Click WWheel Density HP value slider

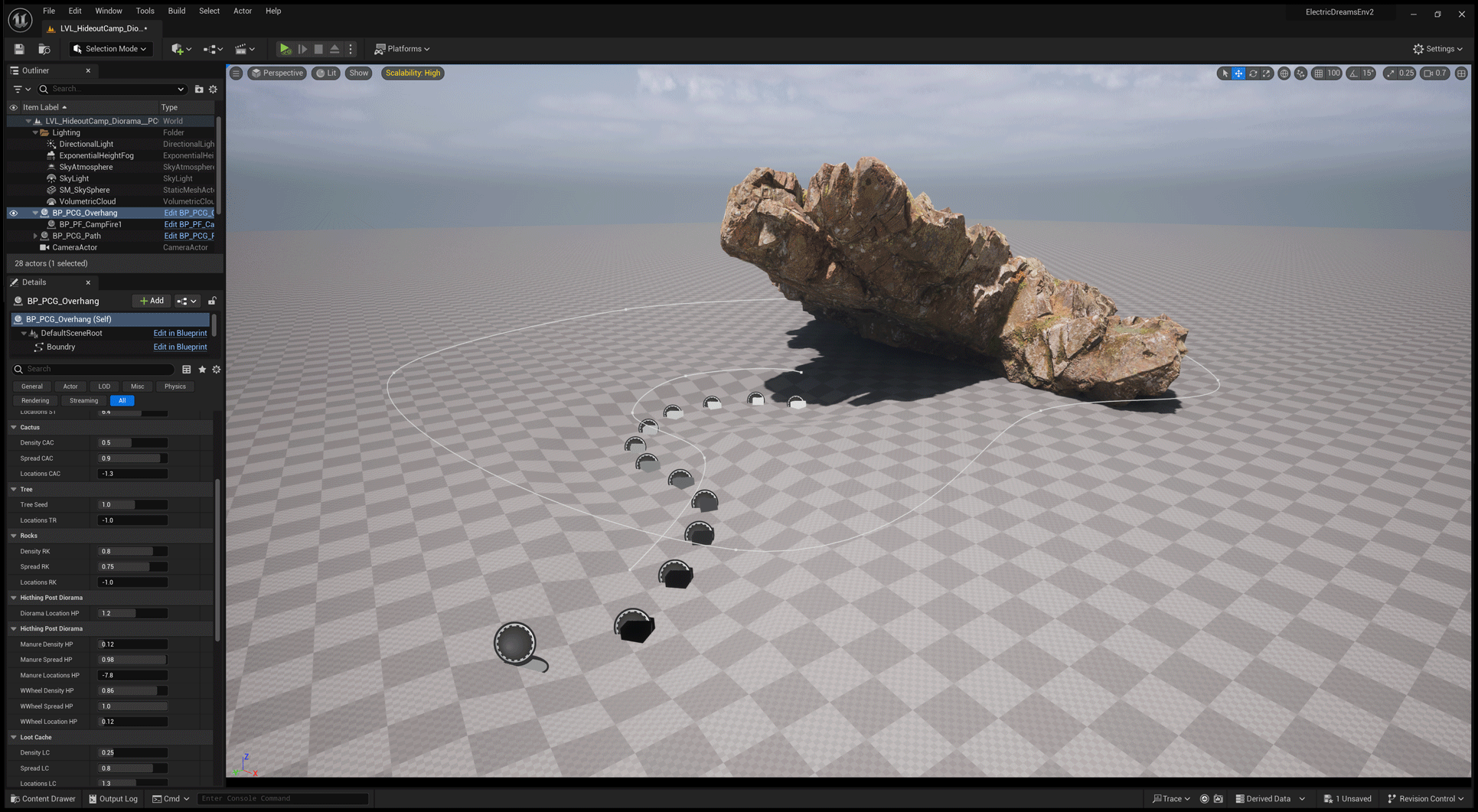point(133,690)
